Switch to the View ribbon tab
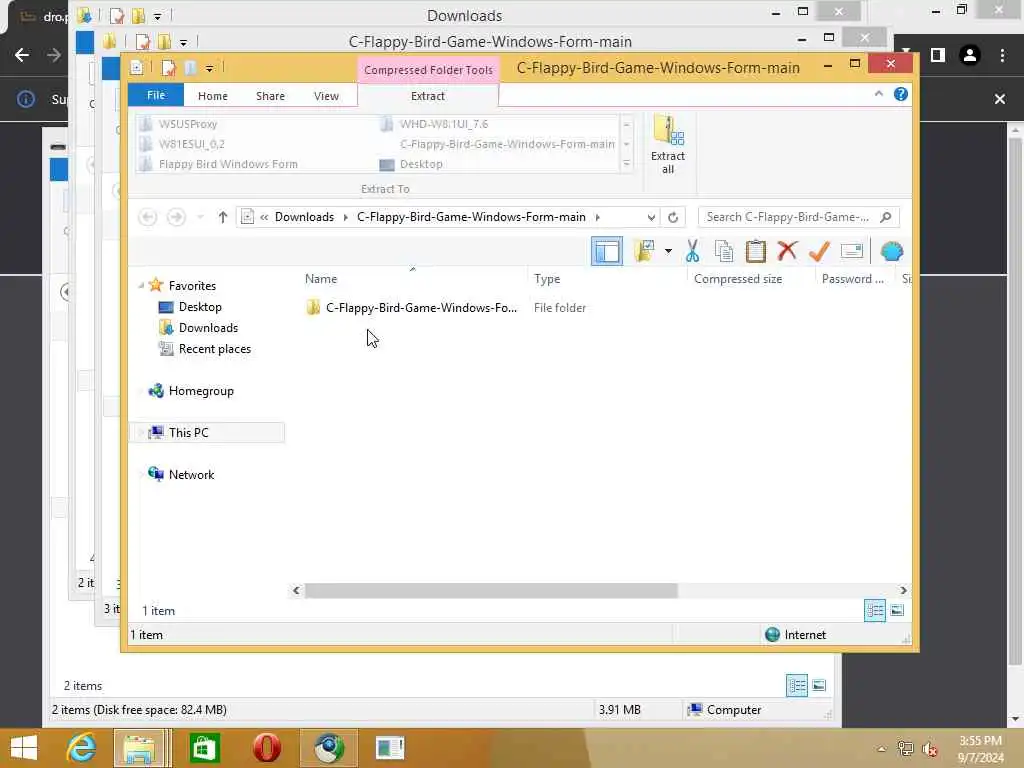The image size is (1024, 768). [x=326, y=96]
